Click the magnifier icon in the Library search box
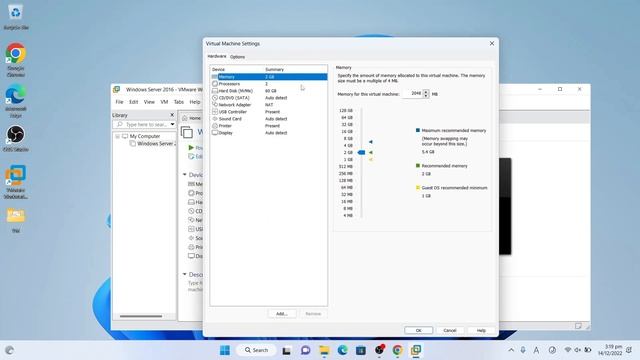The width and height of the screenshot is (640, 360). (x=120, y=124)
